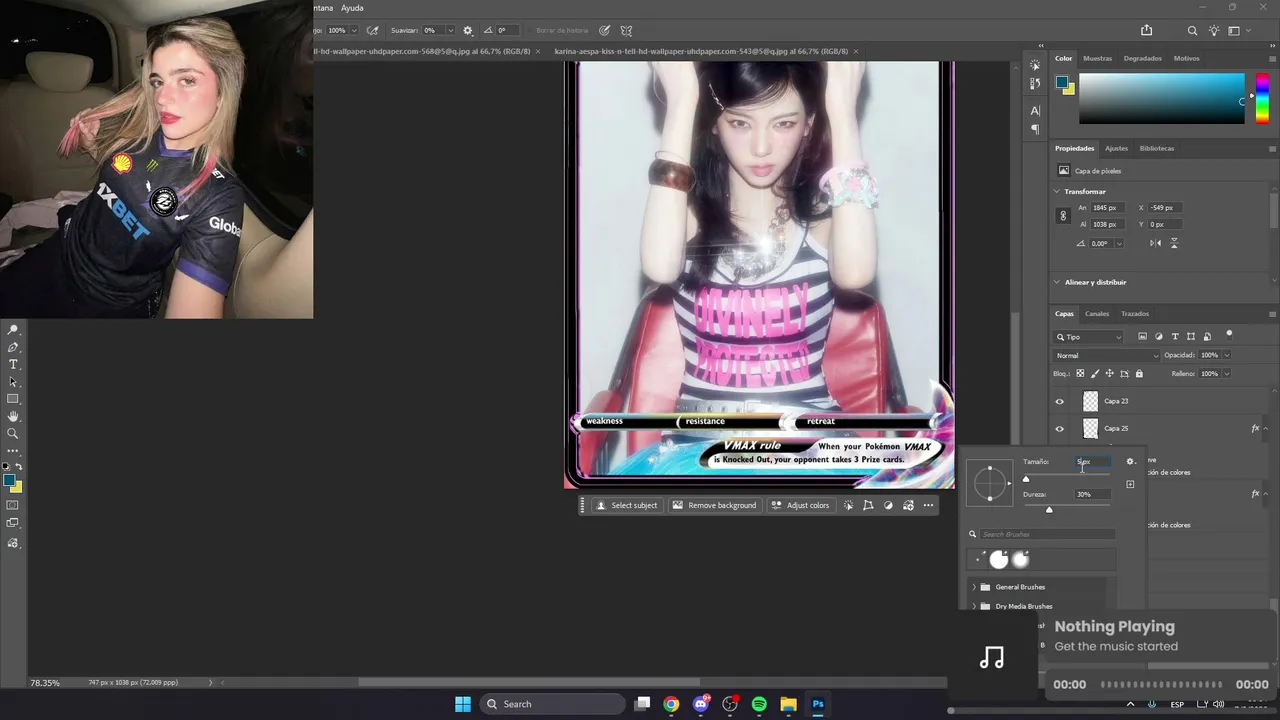Click the Search icon in the top bar

pyautogui.click(x=1192, y=31)
